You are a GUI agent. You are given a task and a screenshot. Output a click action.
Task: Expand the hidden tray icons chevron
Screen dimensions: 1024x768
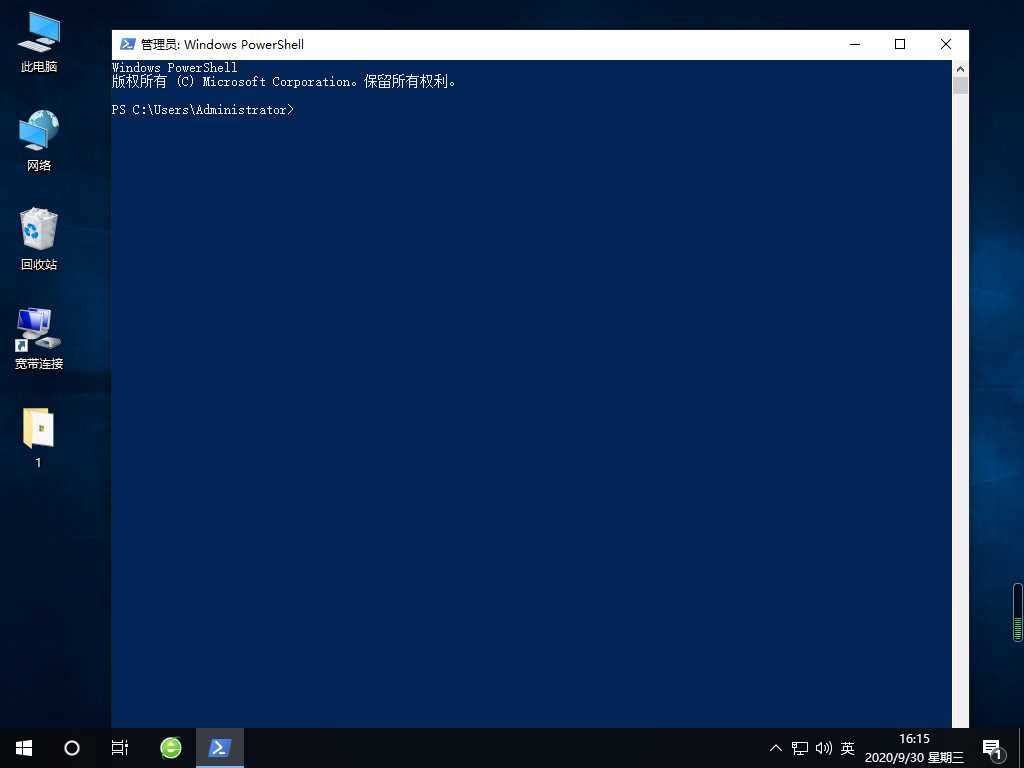click(775, 748)
